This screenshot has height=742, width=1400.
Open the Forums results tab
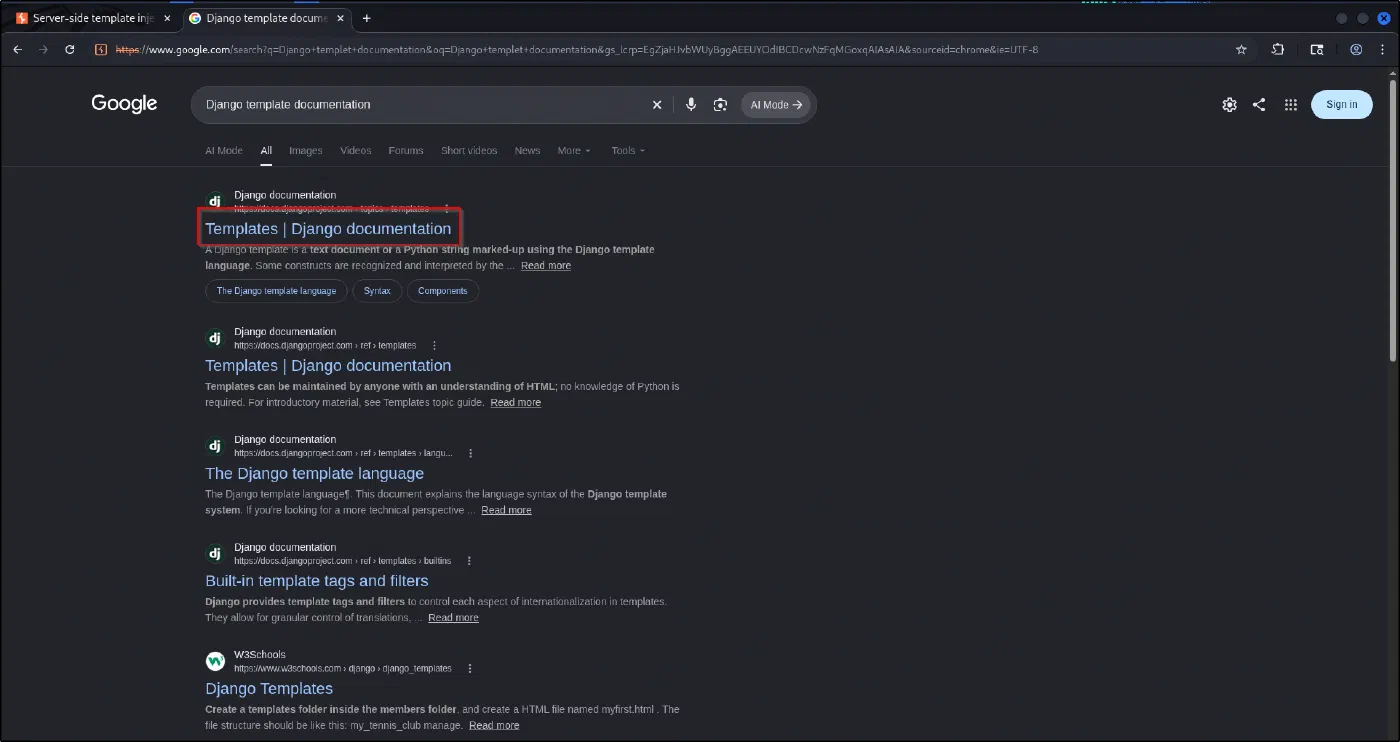[406, 151]
